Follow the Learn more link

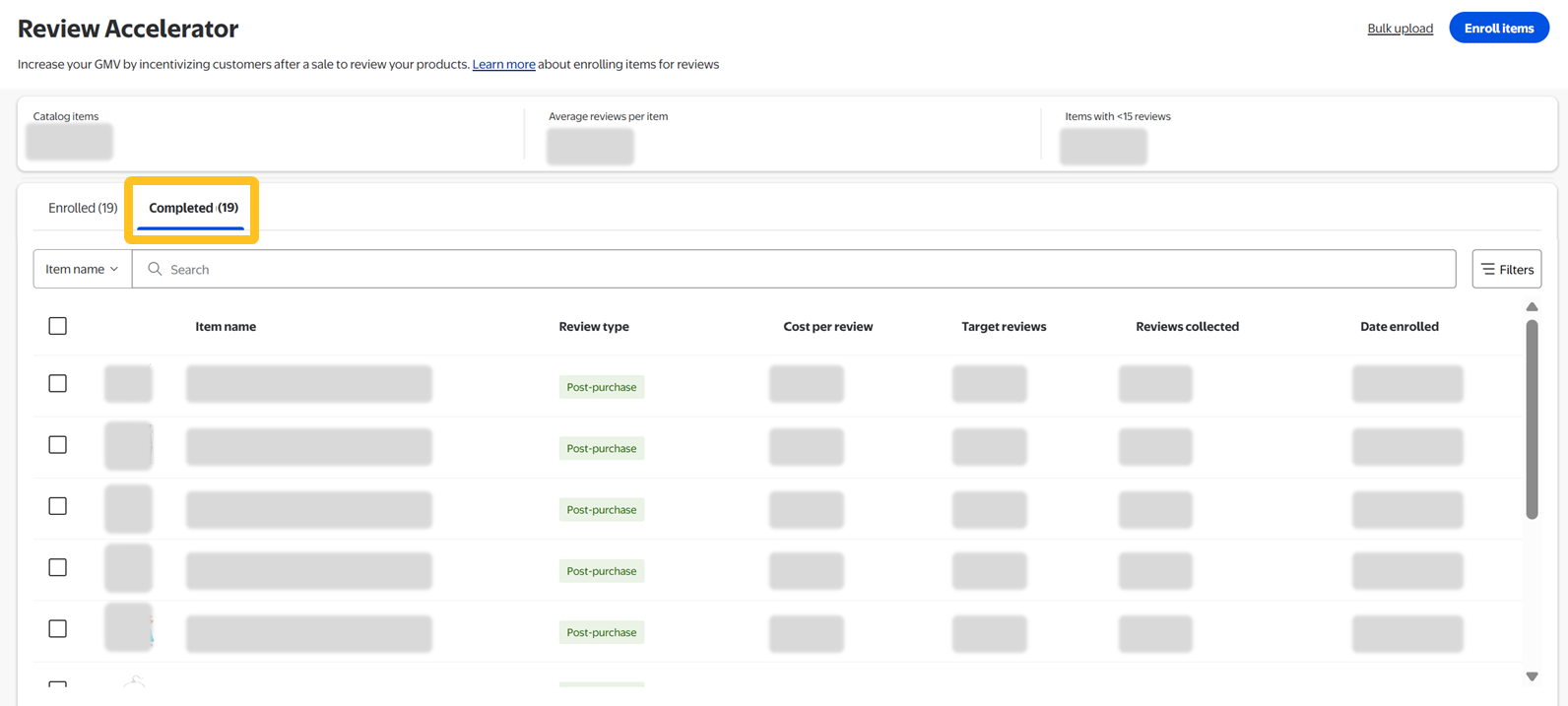(503, 64)
